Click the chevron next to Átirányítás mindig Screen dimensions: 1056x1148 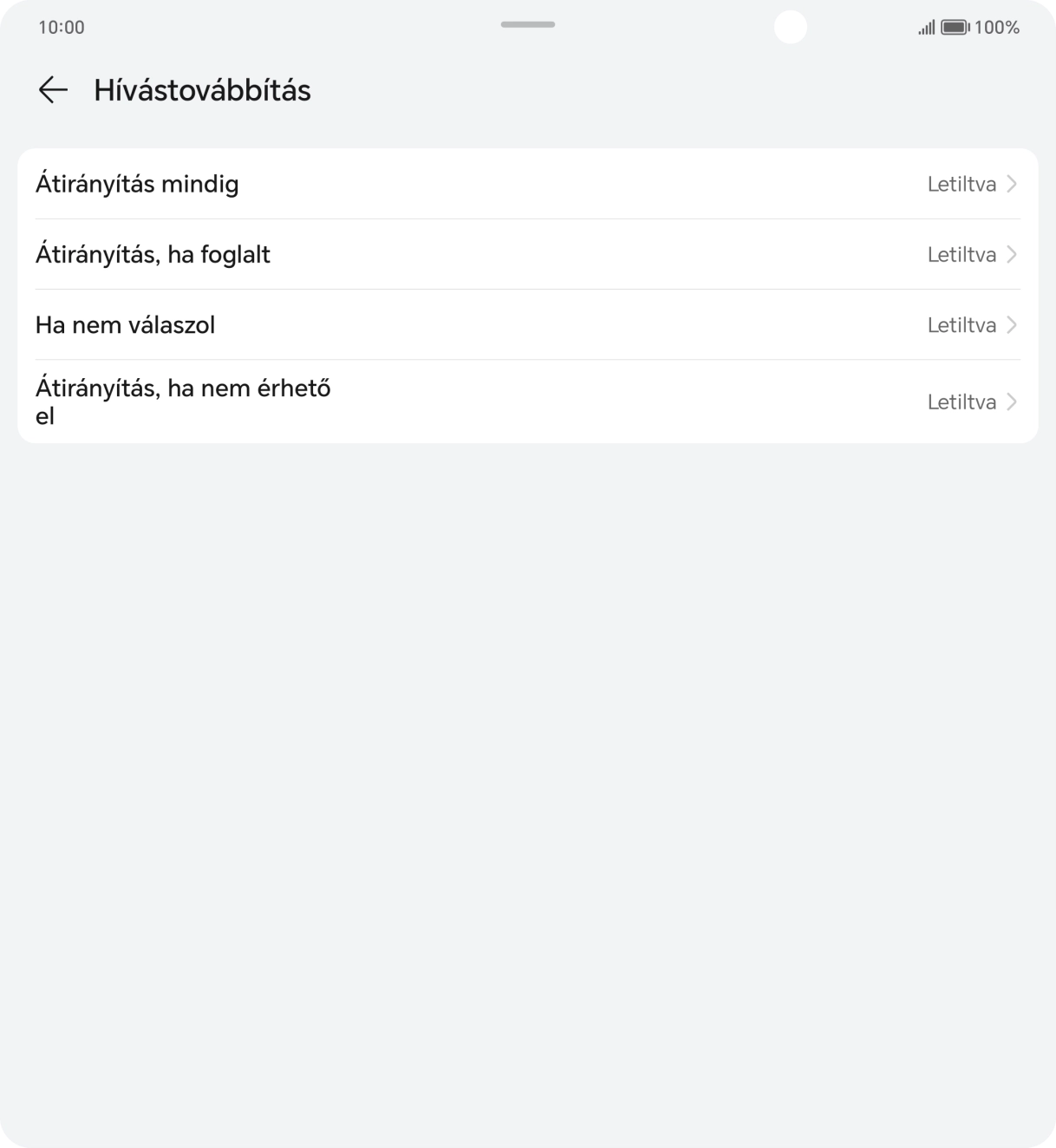pyautogui.click(x=1011, y=184)
